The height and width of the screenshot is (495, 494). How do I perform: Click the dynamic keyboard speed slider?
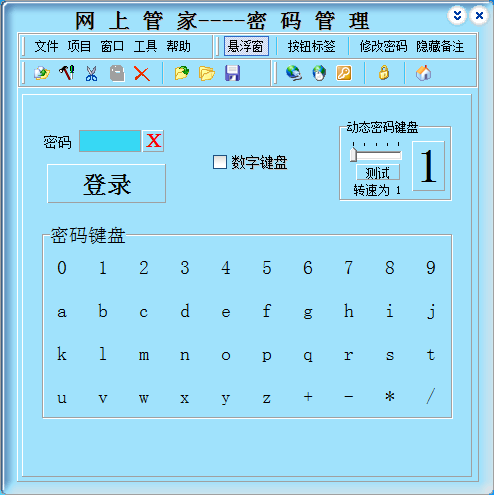click(x=376, y=154)
